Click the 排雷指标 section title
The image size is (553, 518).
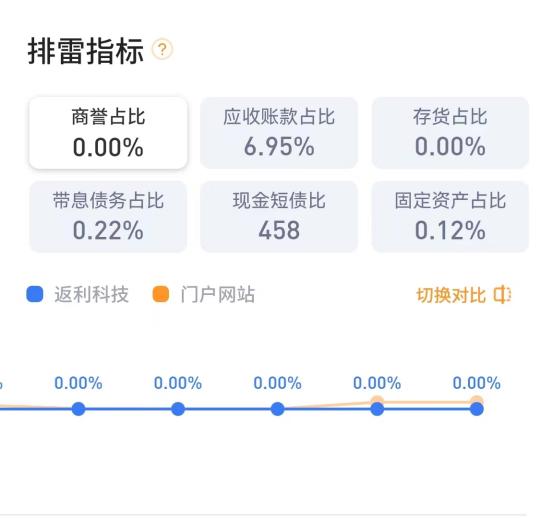86,51
